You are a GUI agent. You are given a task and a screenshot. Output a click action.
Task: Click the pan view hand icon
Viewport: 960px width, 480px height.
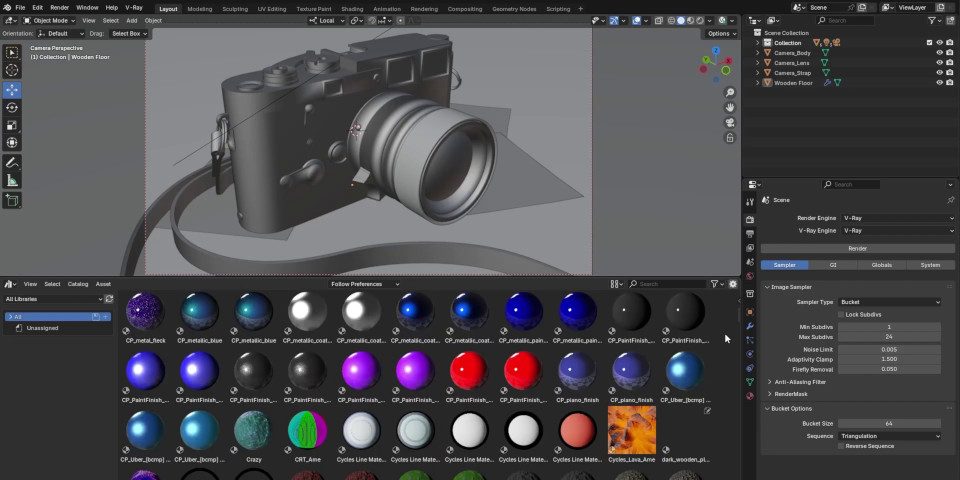[730, 107]
